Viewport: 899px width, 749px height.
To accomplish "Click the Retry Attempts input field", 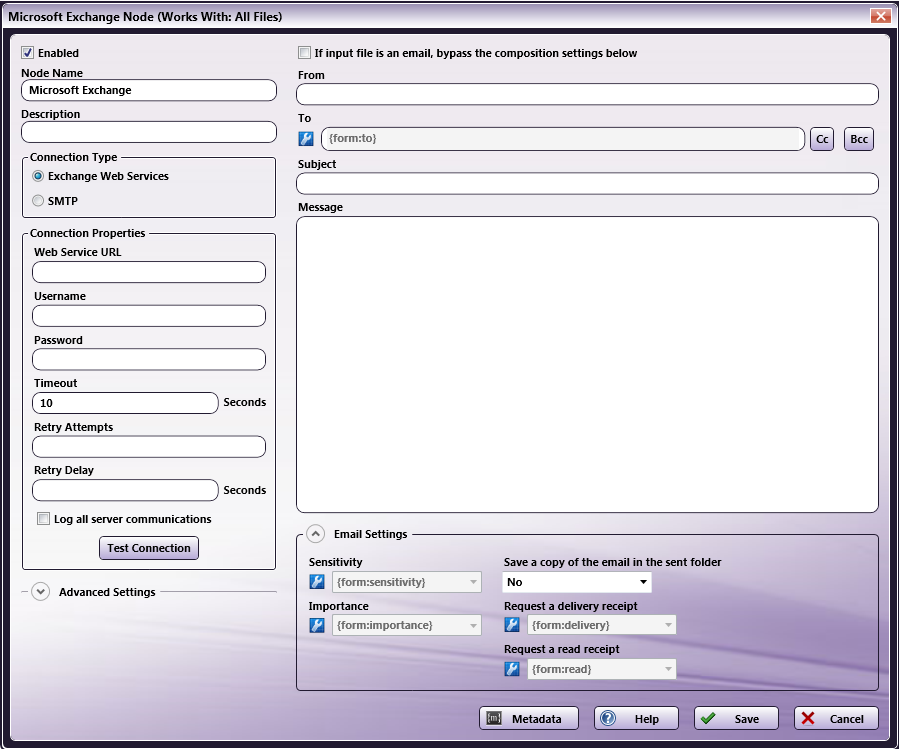I will 149,447.
